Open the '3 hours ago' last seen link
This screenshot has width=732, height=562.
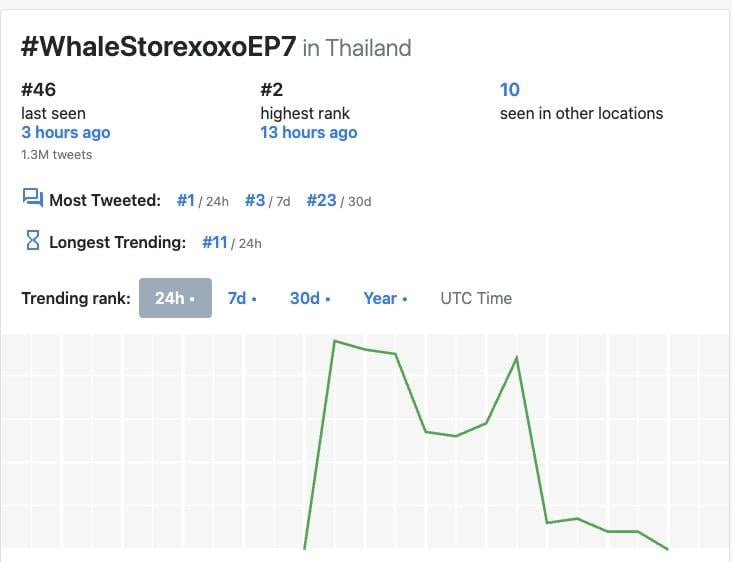click(66, 133)
